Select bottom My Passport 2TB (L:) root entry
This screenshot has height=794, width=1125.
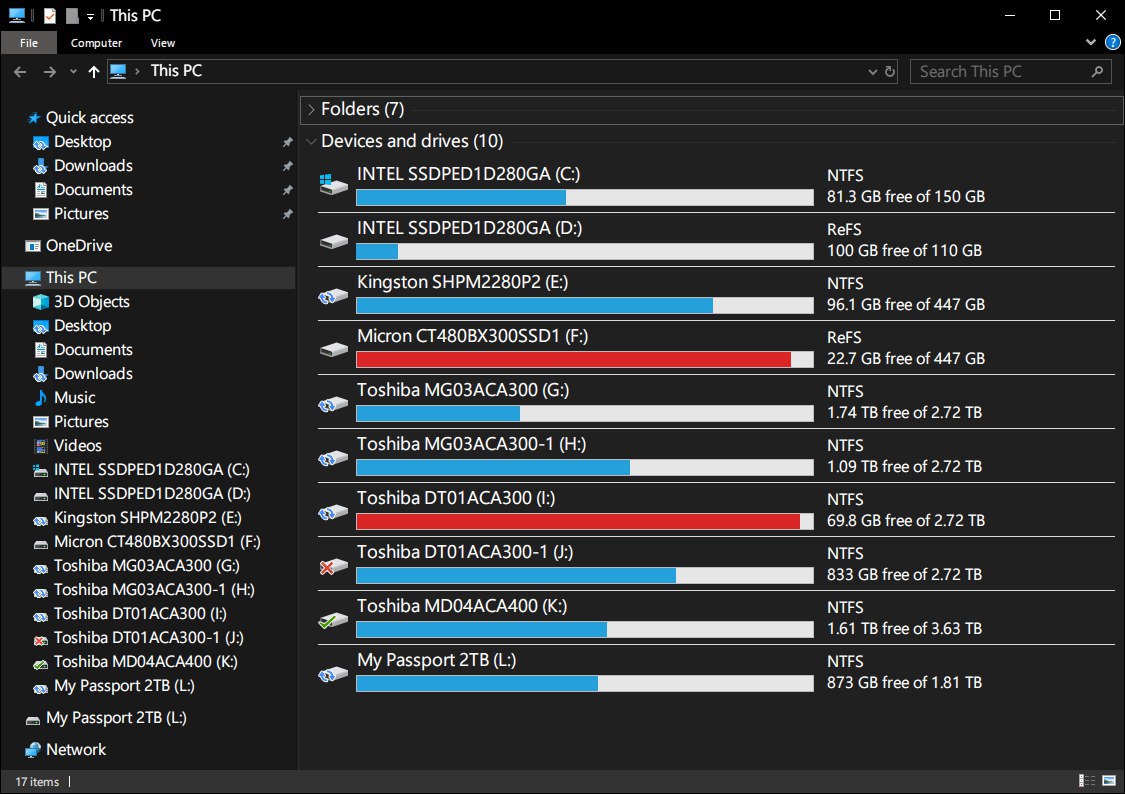(x=116, y=718)
